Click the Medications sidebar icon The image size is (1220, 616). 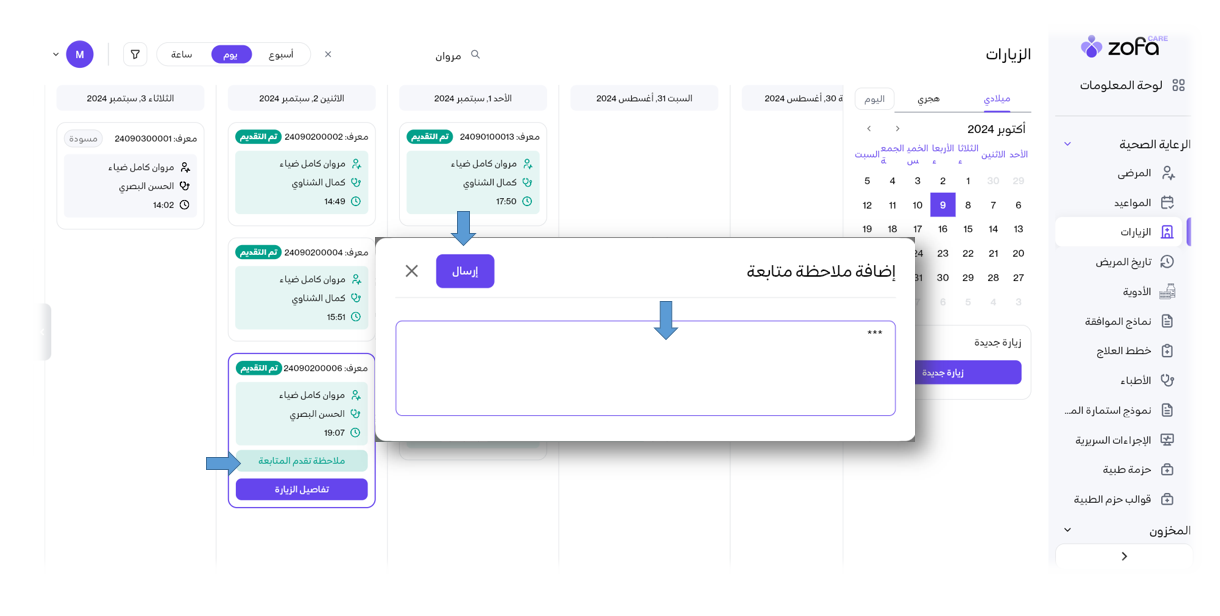[x=1167, y=292]
